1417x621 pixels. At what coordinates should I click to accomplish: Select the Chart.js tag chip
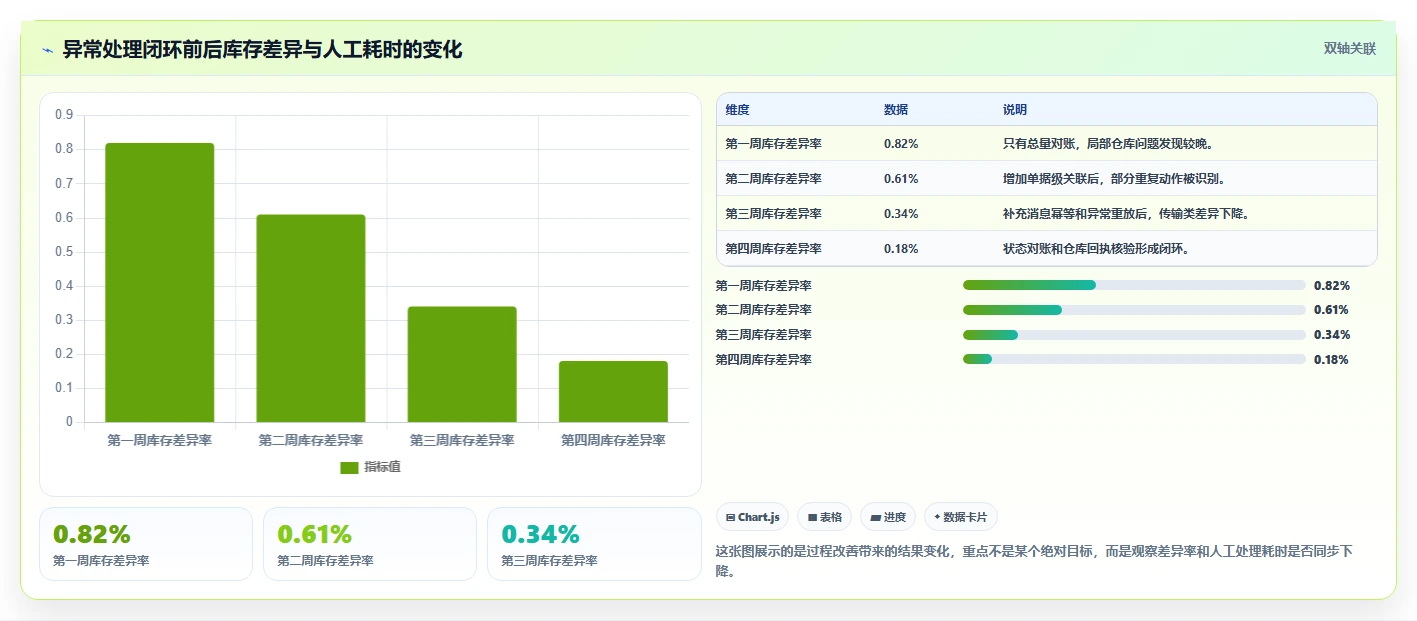tap(752, 517)
